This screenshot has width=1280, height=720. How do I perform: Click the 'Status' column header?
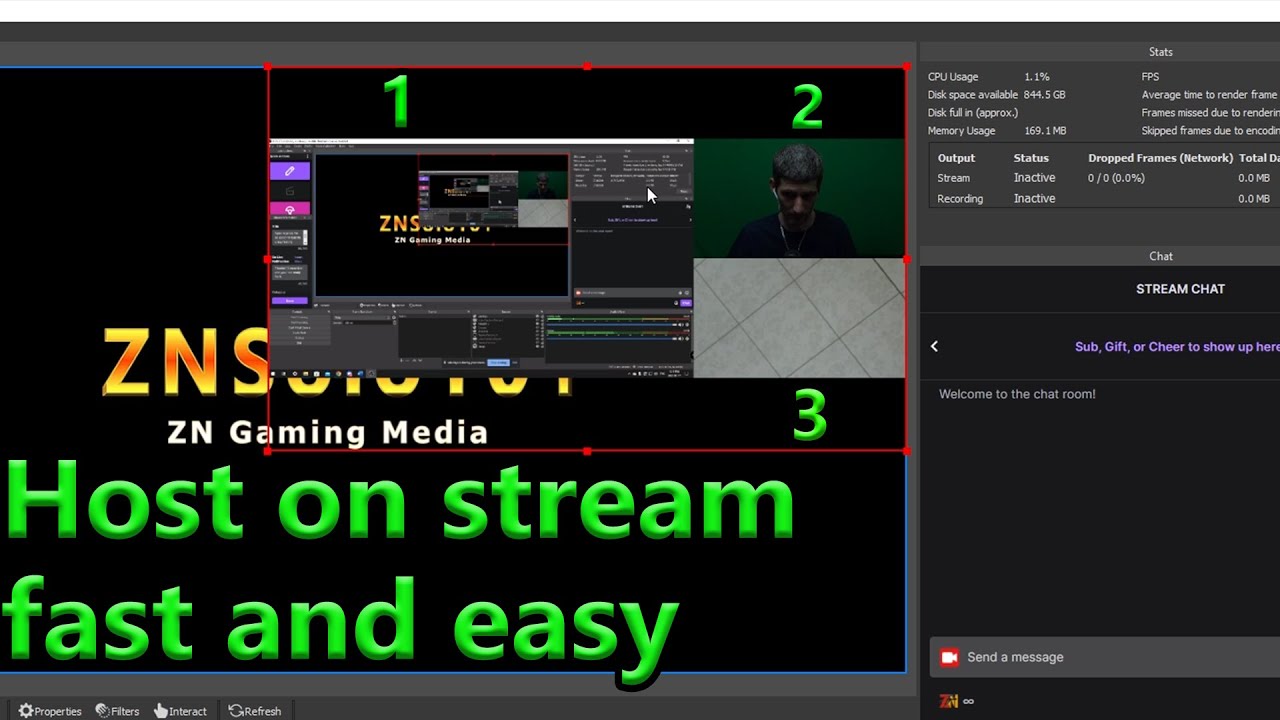pyautogui.click(x=1031, y=158)
